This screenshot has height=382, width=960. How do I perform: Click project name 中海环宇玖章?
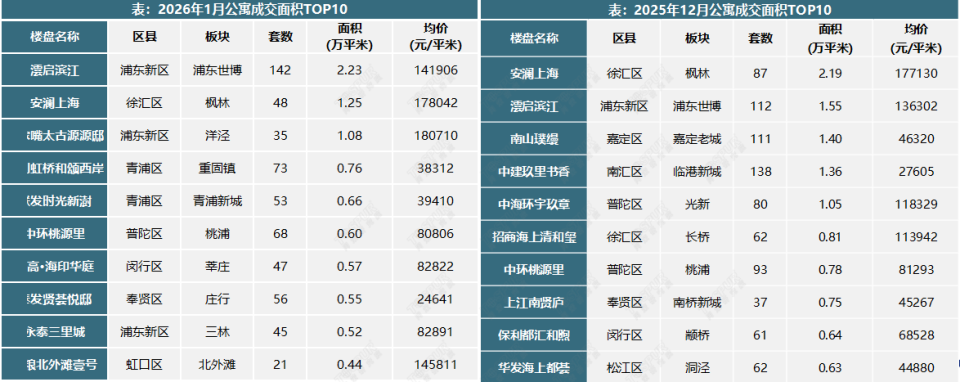534,204
